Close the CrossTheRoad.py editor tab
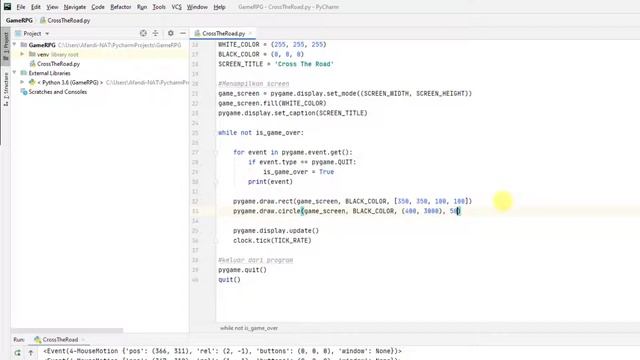The width and height of the screenshot is (640, 360). point(250,33)
